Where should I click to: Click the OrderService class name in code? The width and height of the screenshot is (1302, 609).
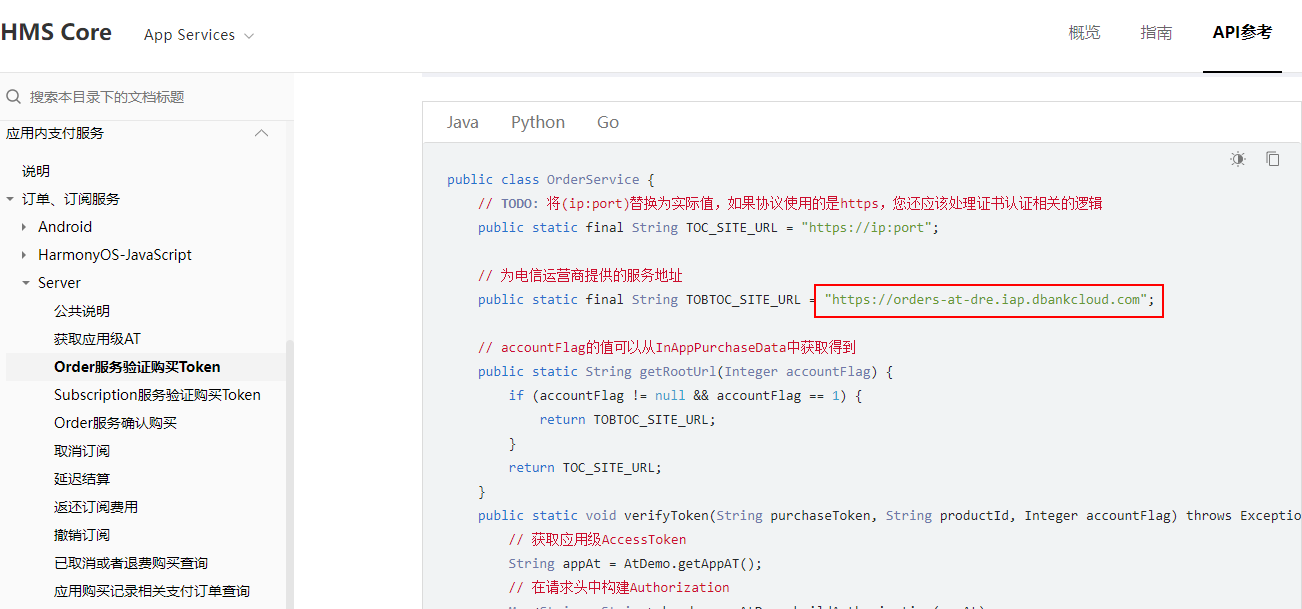(x=593, y=179)
